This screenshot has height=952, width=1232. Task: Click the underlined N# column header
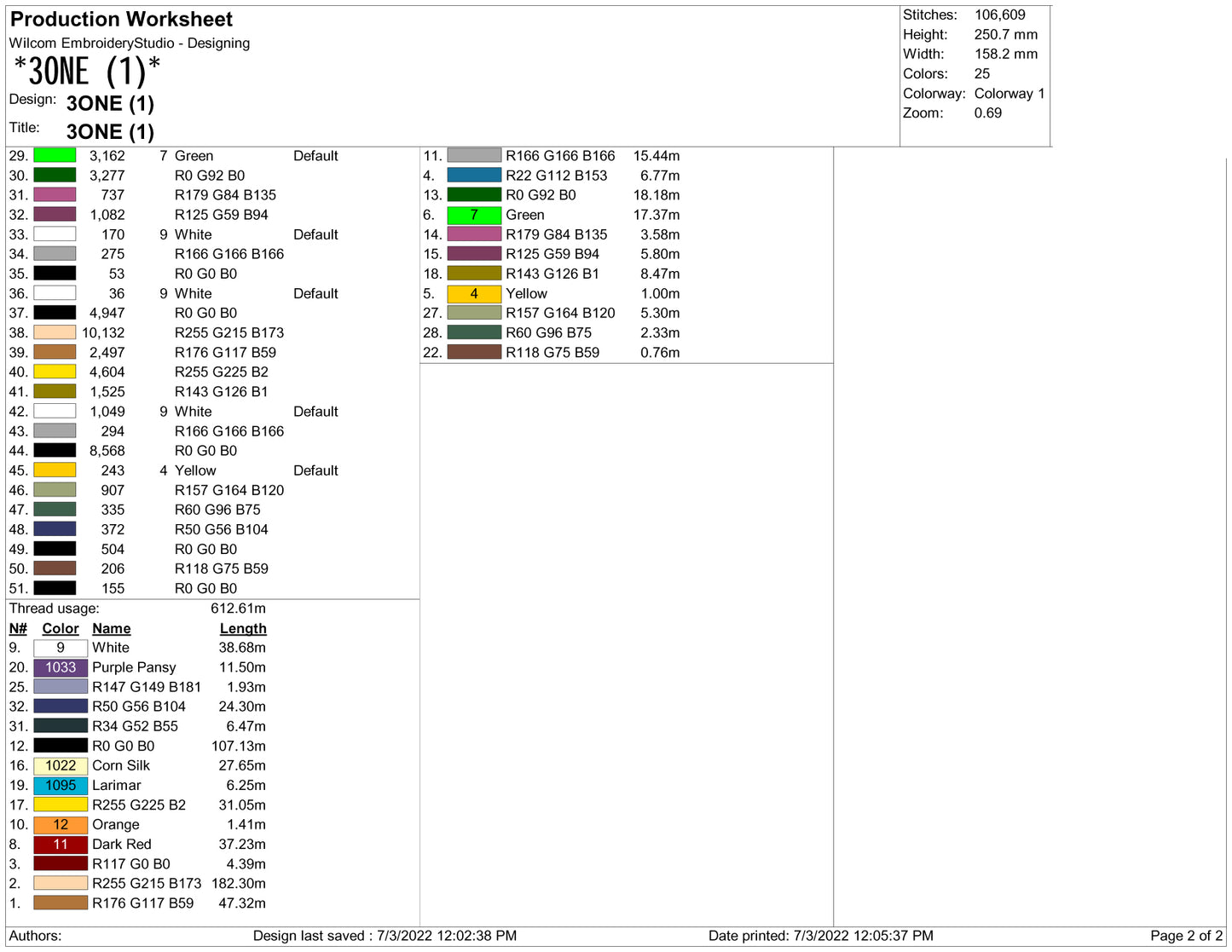tap(18, 628)
